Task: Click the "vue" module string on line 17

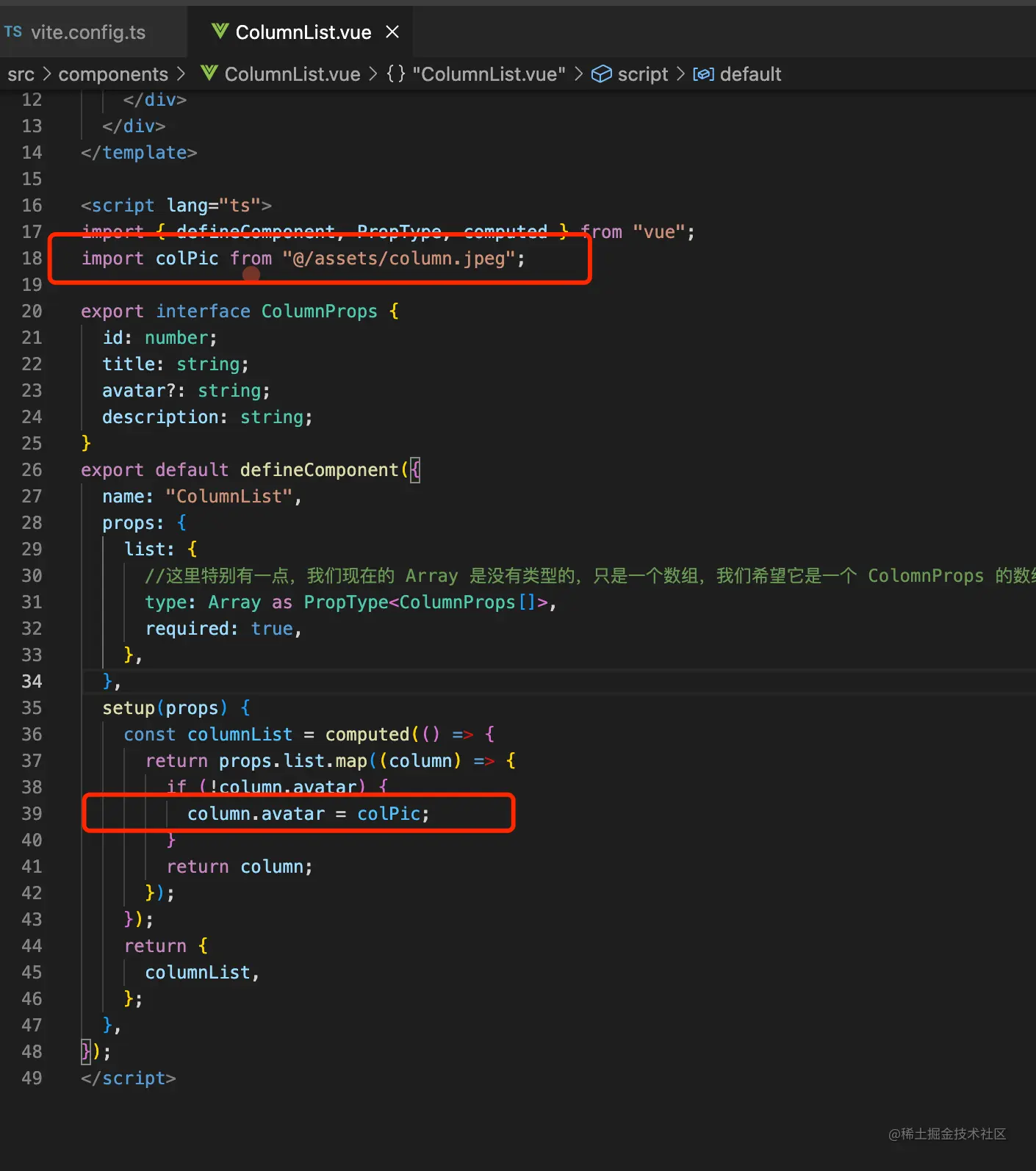Action: click(659, 232)
